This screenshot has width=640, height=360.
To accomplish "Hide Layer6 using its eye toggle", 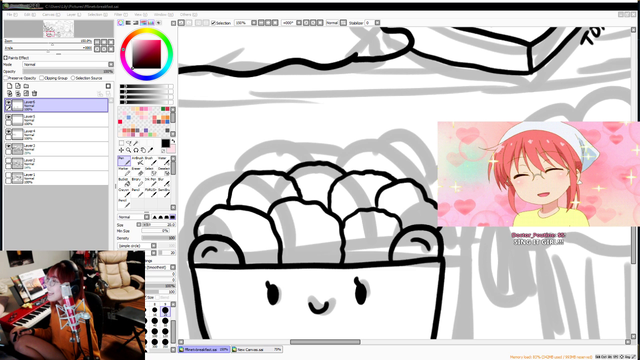I will click(x=9, y=102).
